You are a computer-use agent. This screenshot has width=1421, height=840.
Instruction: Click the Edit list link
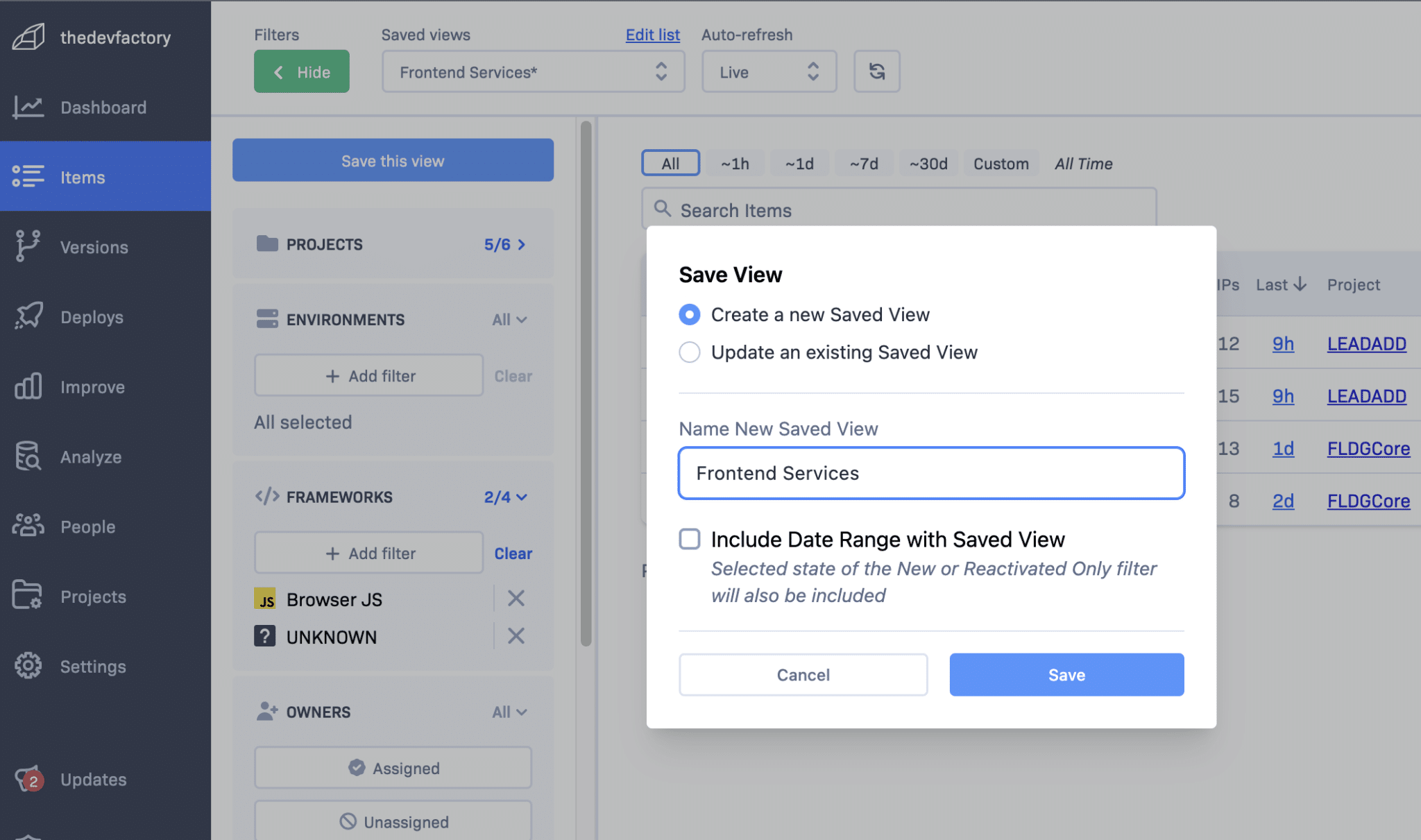(652, 35)
